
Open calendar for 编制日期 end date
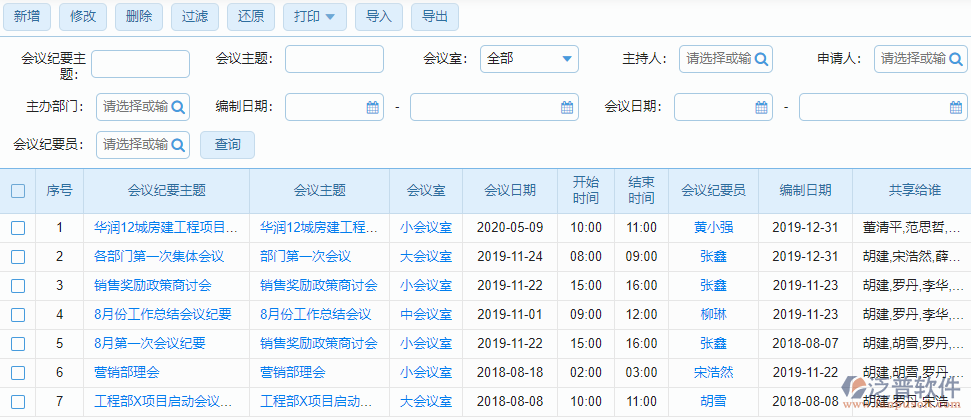point(567,107)
